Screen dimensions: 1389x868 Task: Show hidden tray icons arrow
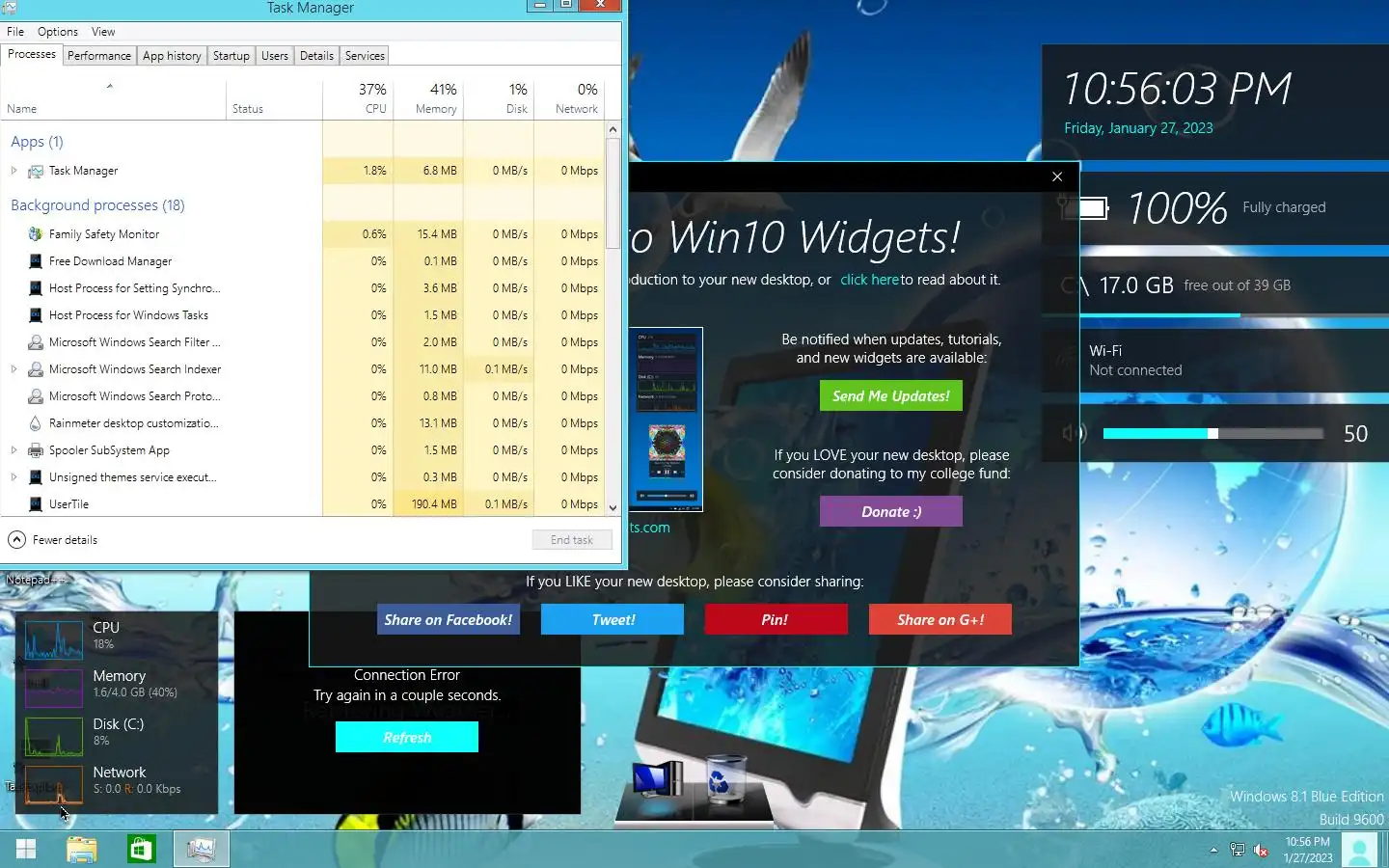click(x=1213, y=850)
